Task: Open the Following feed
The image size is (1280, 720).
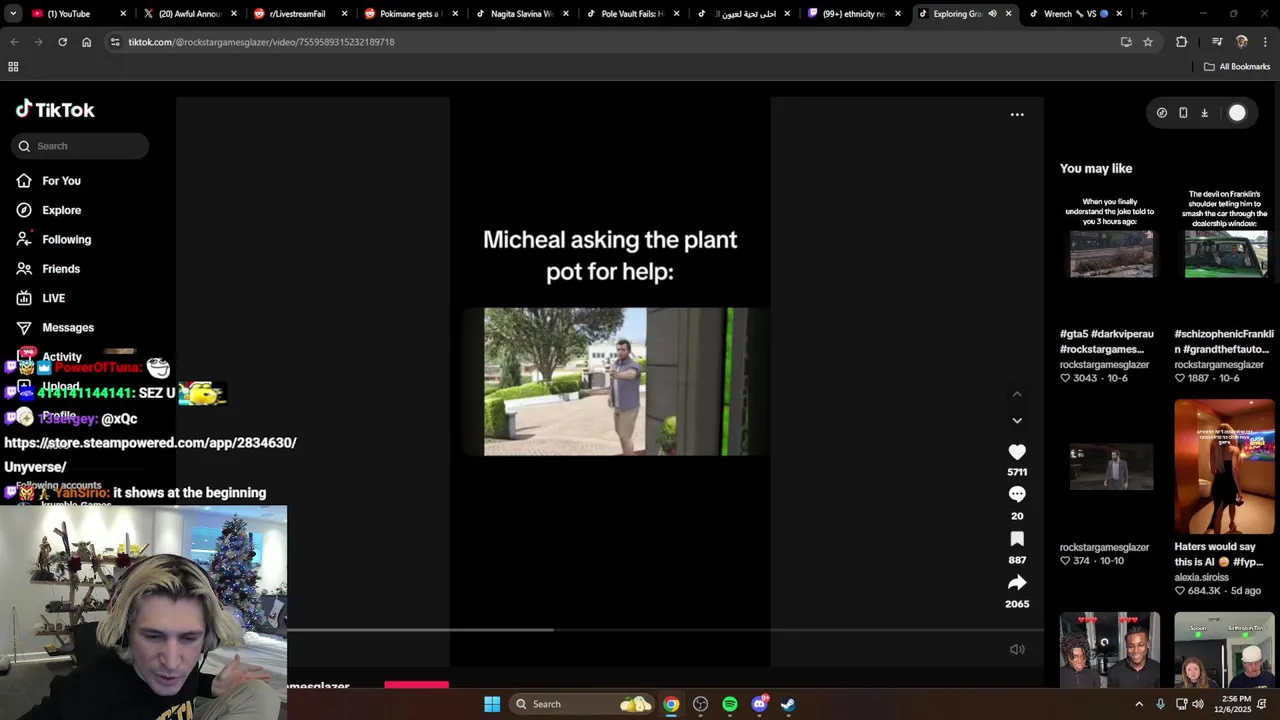Action: click(66, 239)
